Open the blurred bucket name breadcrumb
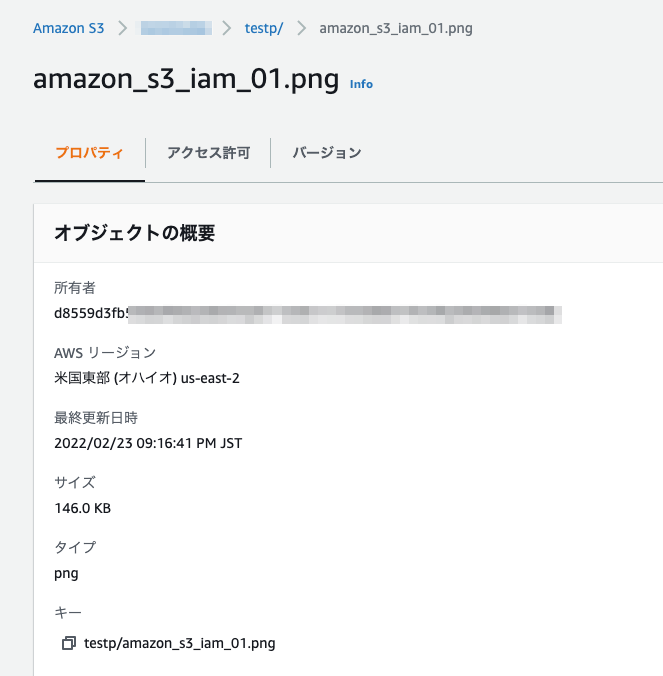The height and width of the screenshot is (676, 663). point(176,28)
